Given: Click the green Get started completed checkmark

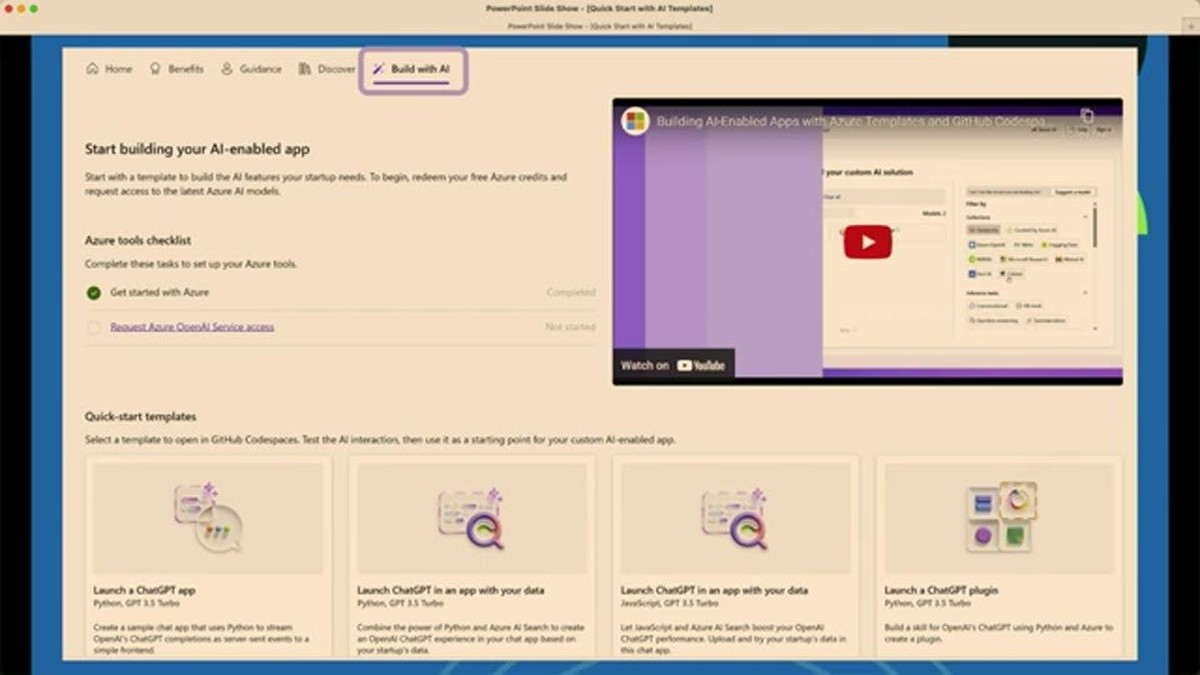Looking at the screenshot, I should tap(94, 293).
